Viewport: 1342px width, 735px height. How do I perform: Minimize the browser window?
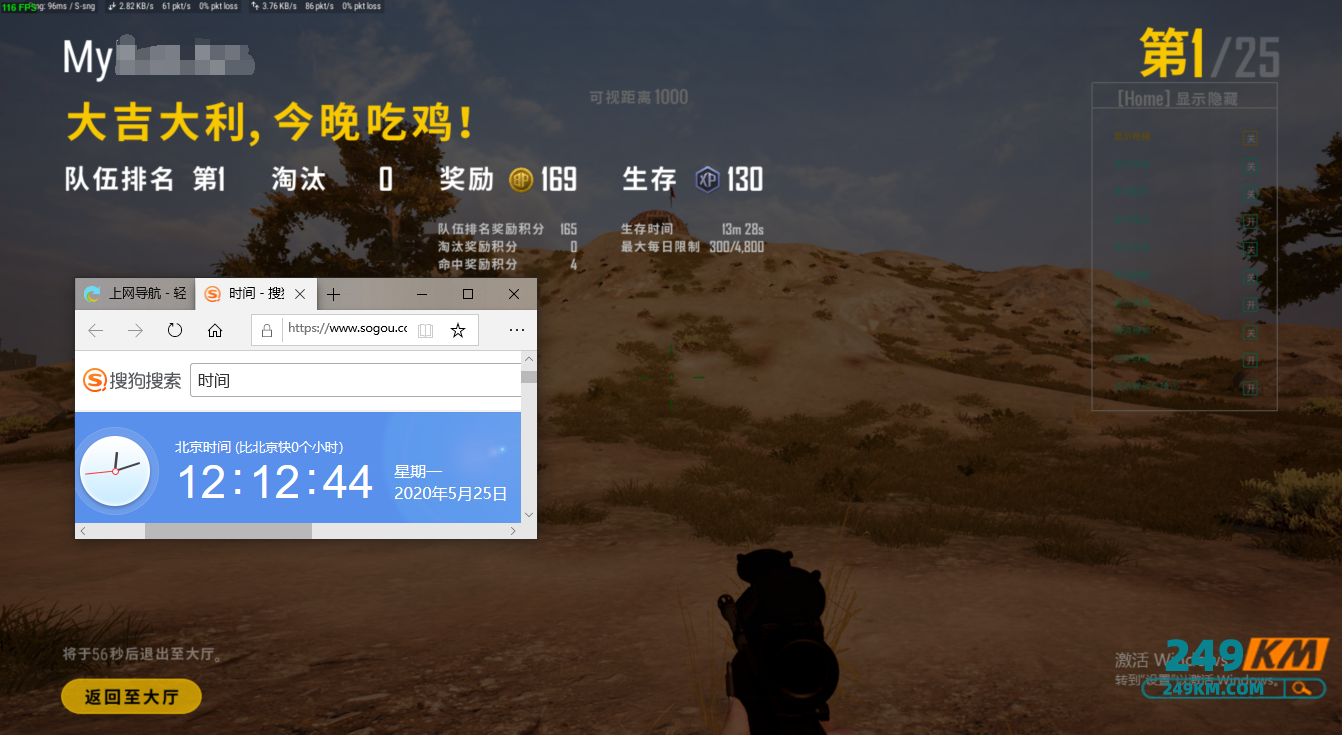422,294
